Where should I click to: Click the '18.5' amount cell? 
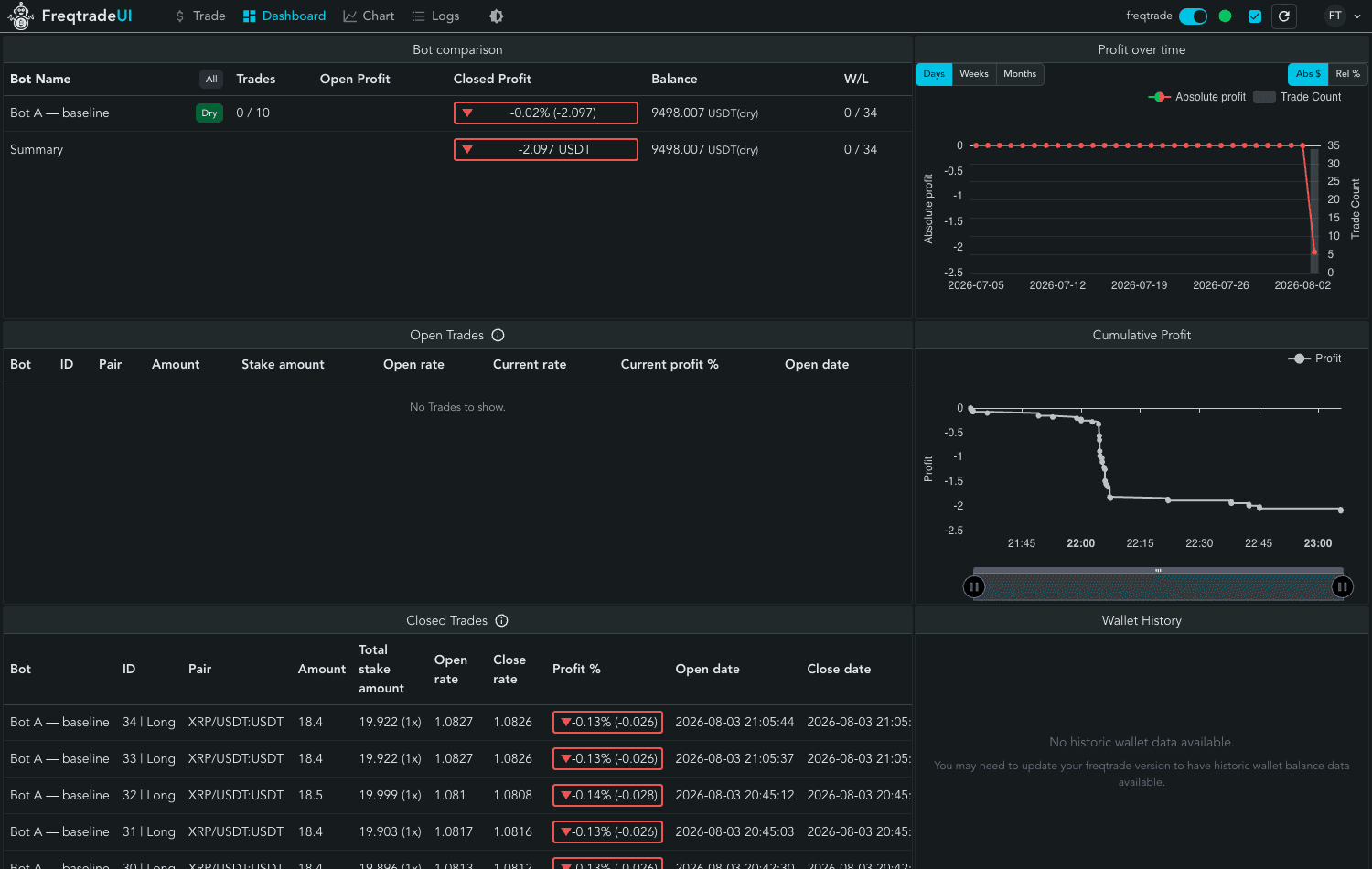(310, 796)
